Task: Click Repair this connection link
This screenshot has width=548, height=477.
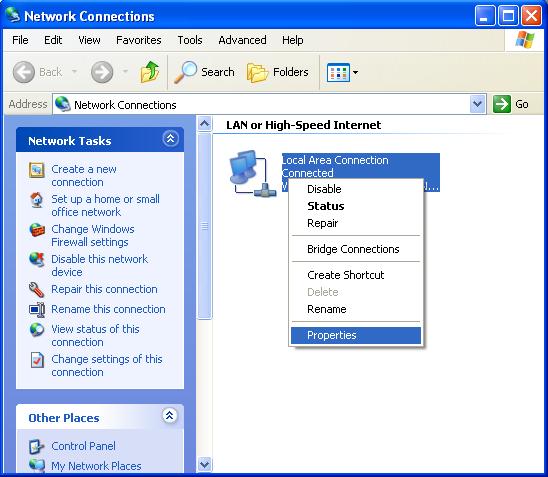Action: point(104,289)
